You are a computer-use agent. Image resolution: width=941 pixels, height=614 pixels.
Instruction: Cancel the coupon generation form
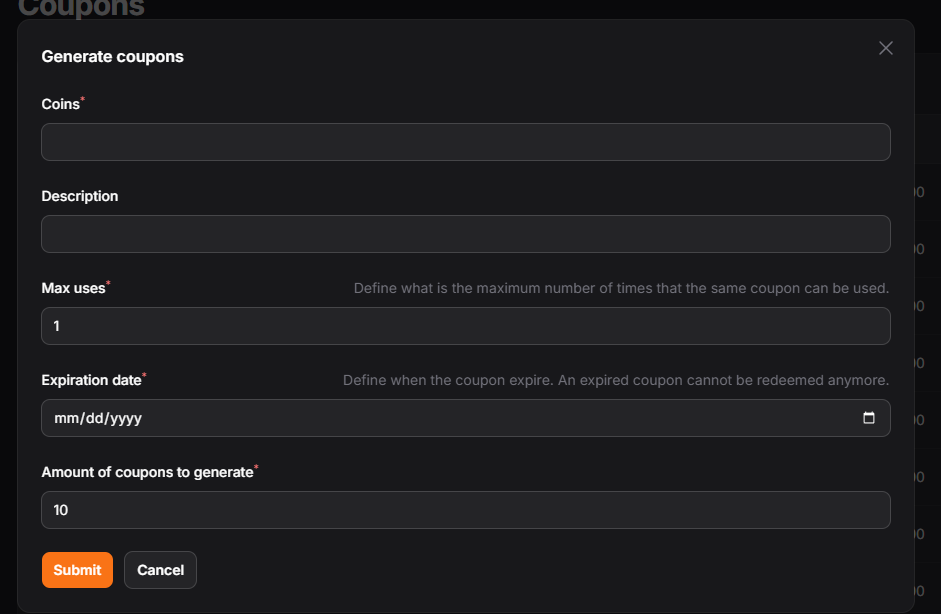[x=160, y=570]
